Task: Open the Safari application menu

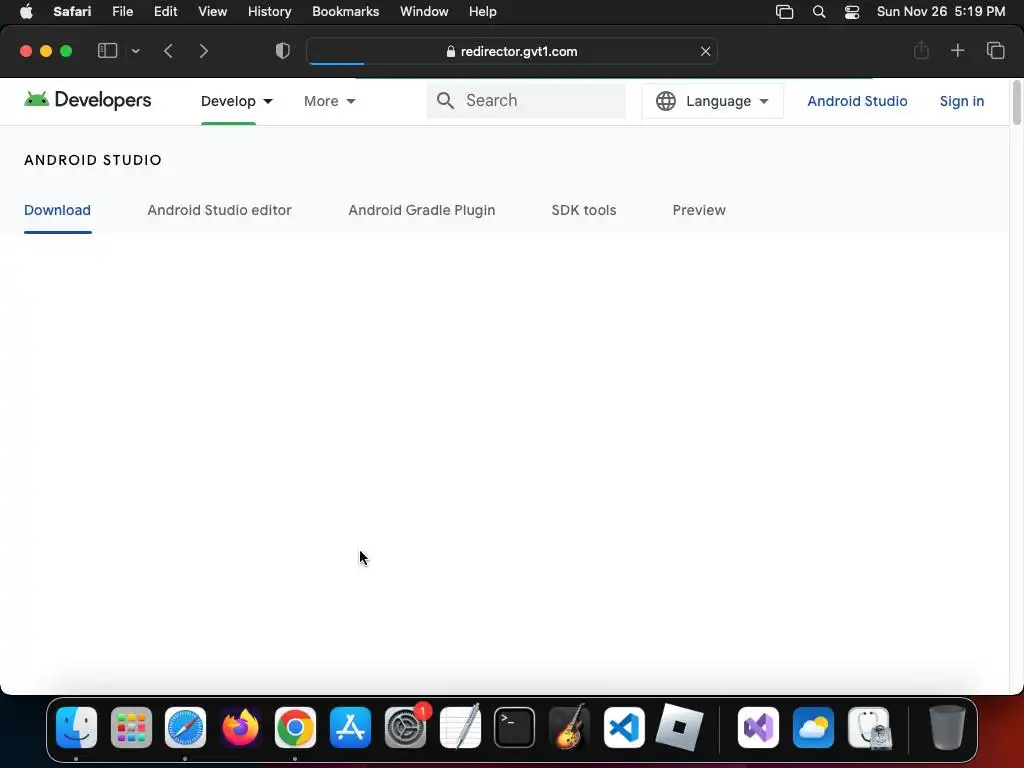Action: [72, 12]
